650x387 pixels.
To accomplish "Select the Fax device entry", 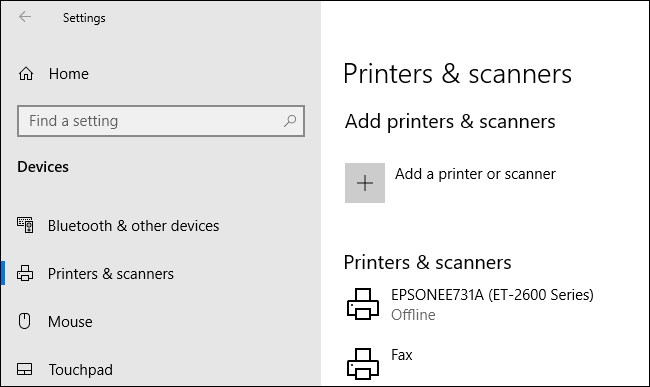I will coord(402,355).
